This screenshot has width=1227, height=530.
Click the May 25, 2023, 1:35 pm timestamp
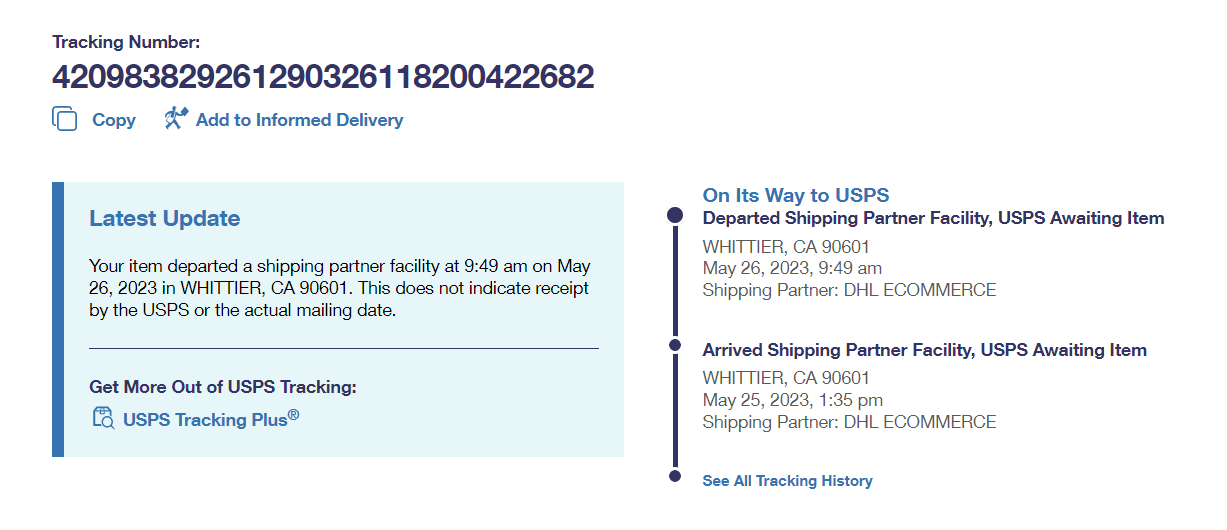[x=792, y=400]
